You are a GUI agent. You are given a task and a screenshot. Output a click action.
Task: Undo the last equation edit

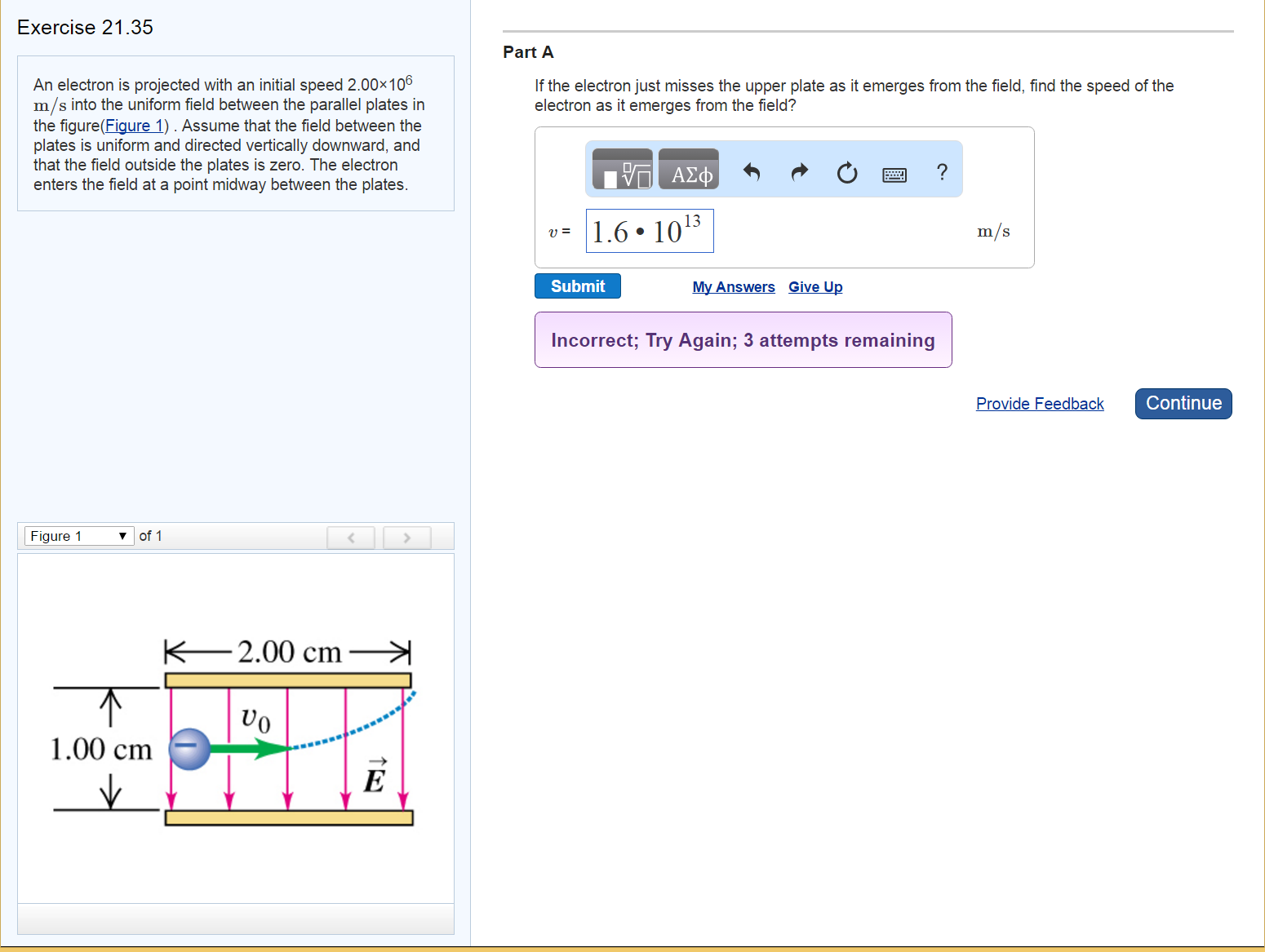pos(752,172)
